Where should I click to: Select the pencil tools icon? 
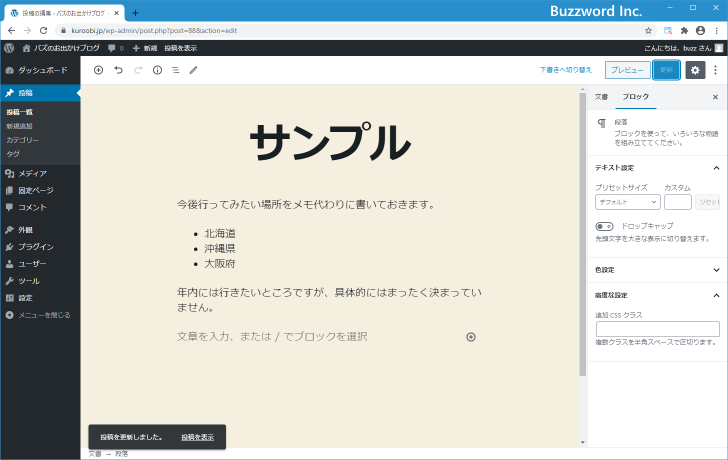pyautogui.click(x=194, y=70)
